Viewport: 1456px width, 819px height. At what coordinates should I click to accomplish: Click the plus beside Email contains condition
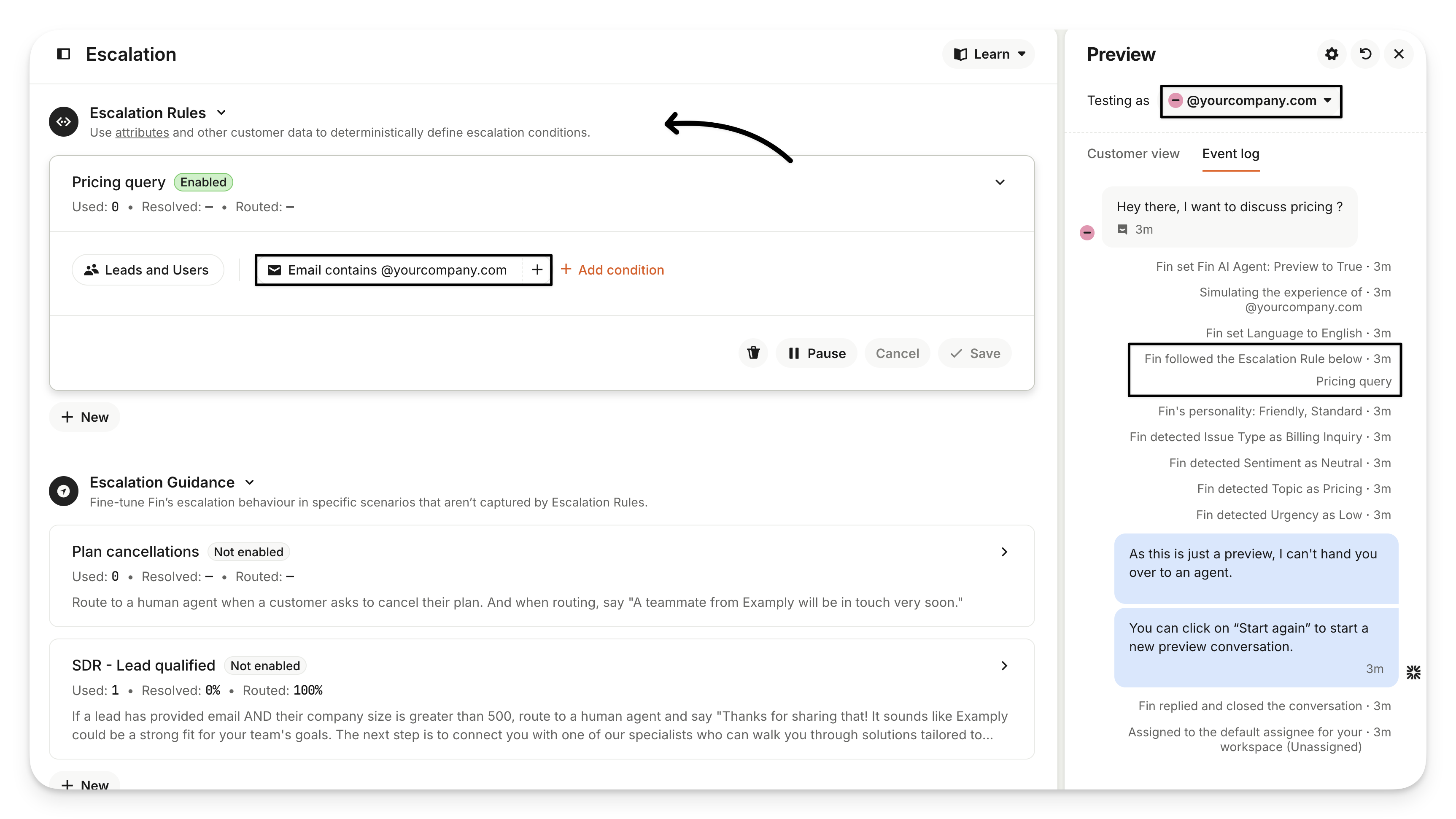point(537,270)
